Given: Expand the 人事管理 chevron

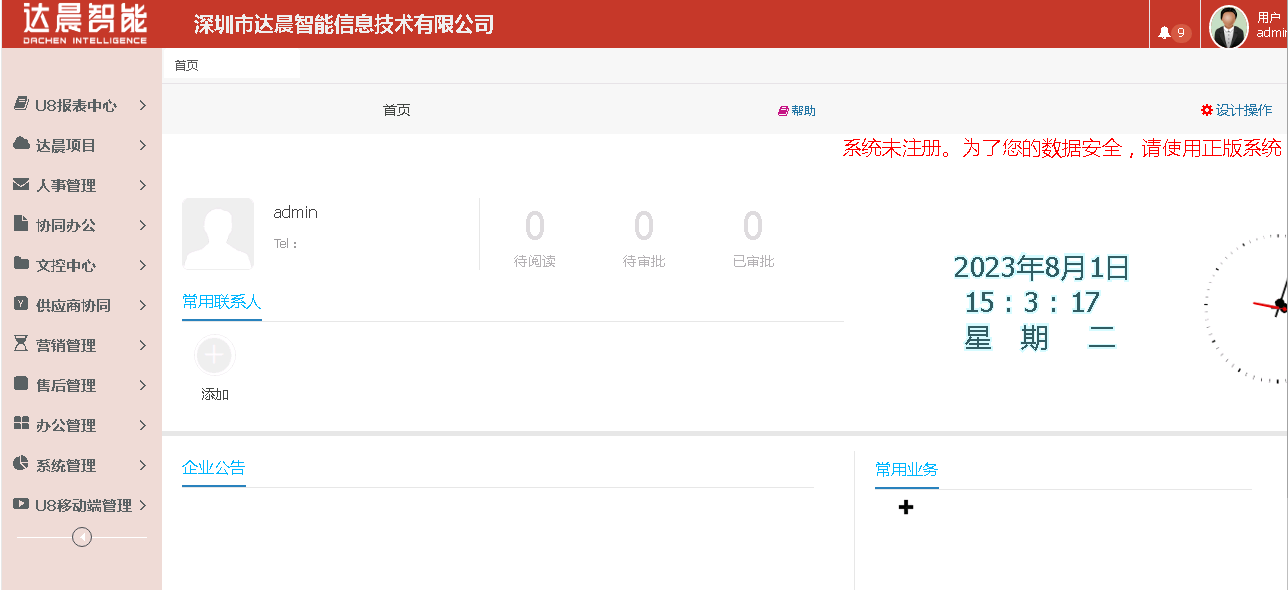Looking at the screenshot, I should 143,185.
